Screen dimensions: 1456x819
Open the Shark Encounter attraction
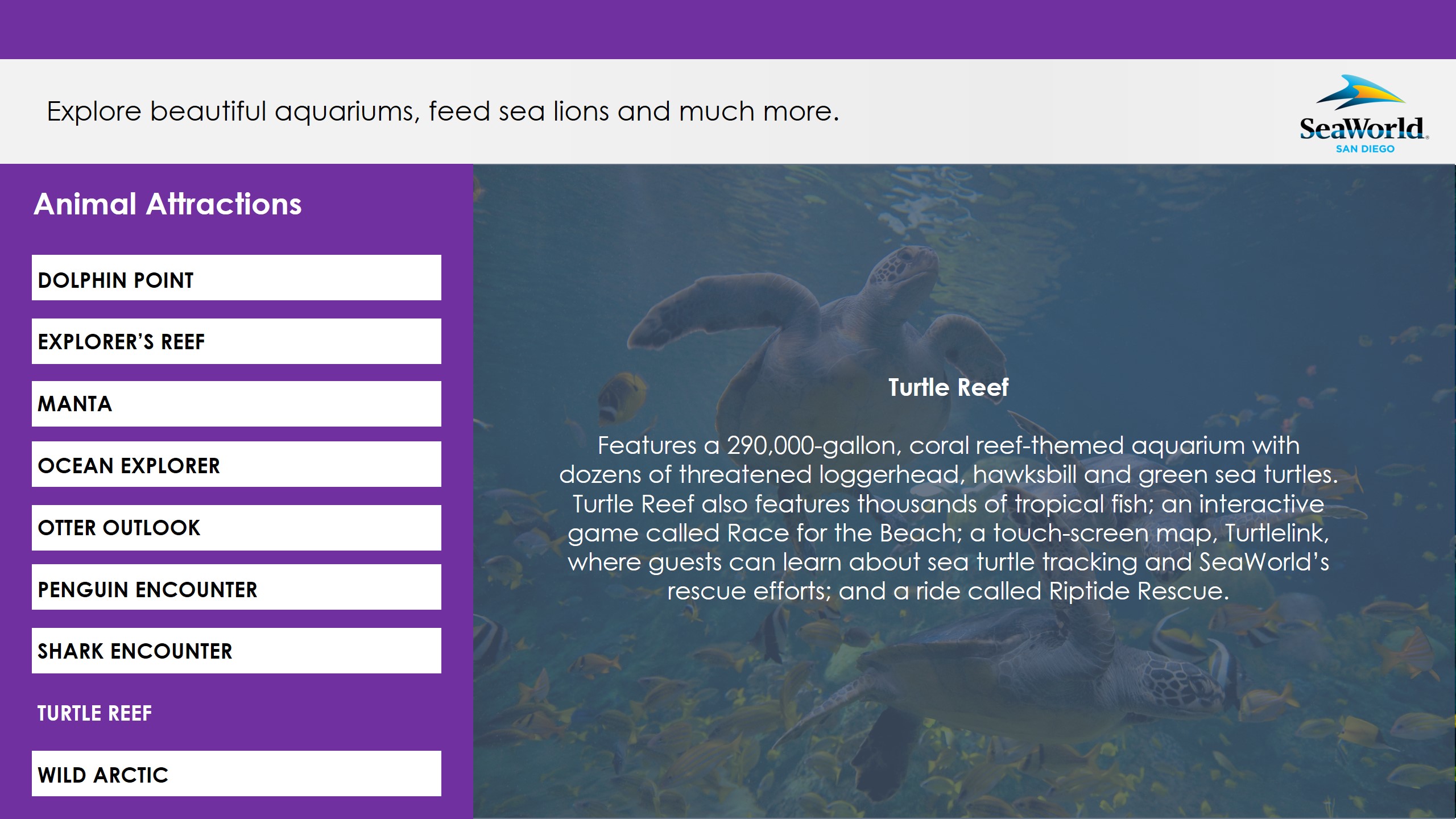237,651
